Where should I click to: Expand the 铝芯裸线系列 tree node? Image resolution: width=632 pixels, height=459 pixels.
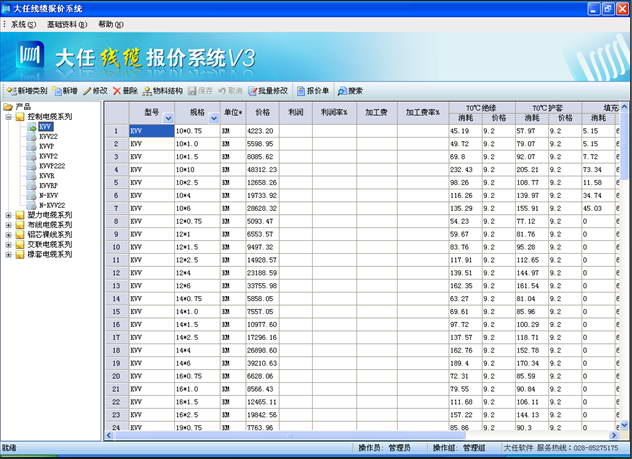tap(8, 235)
